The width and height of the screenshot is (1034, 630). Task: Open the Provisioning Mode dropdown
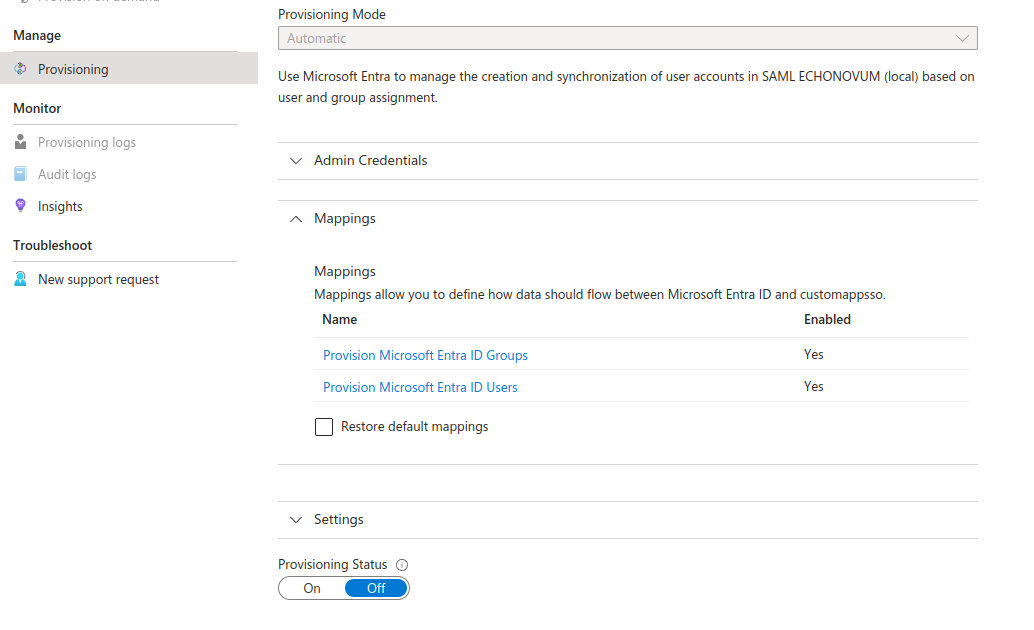pos(627,38)
